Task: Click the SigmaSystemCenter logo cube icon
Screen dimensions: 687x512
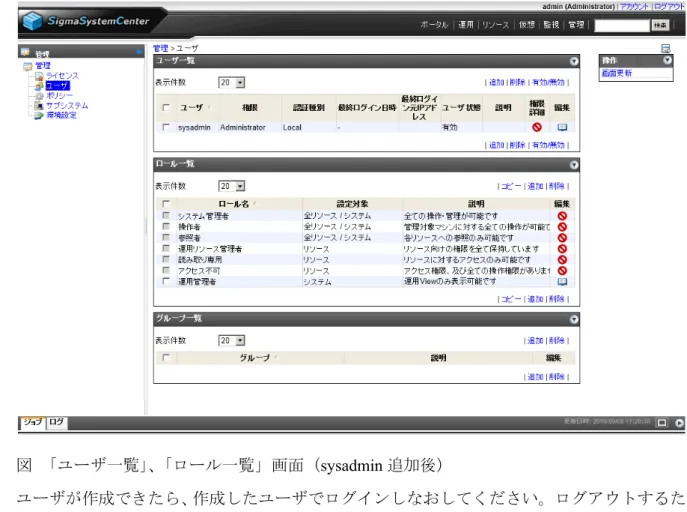Action: click(x=33, y=21)
